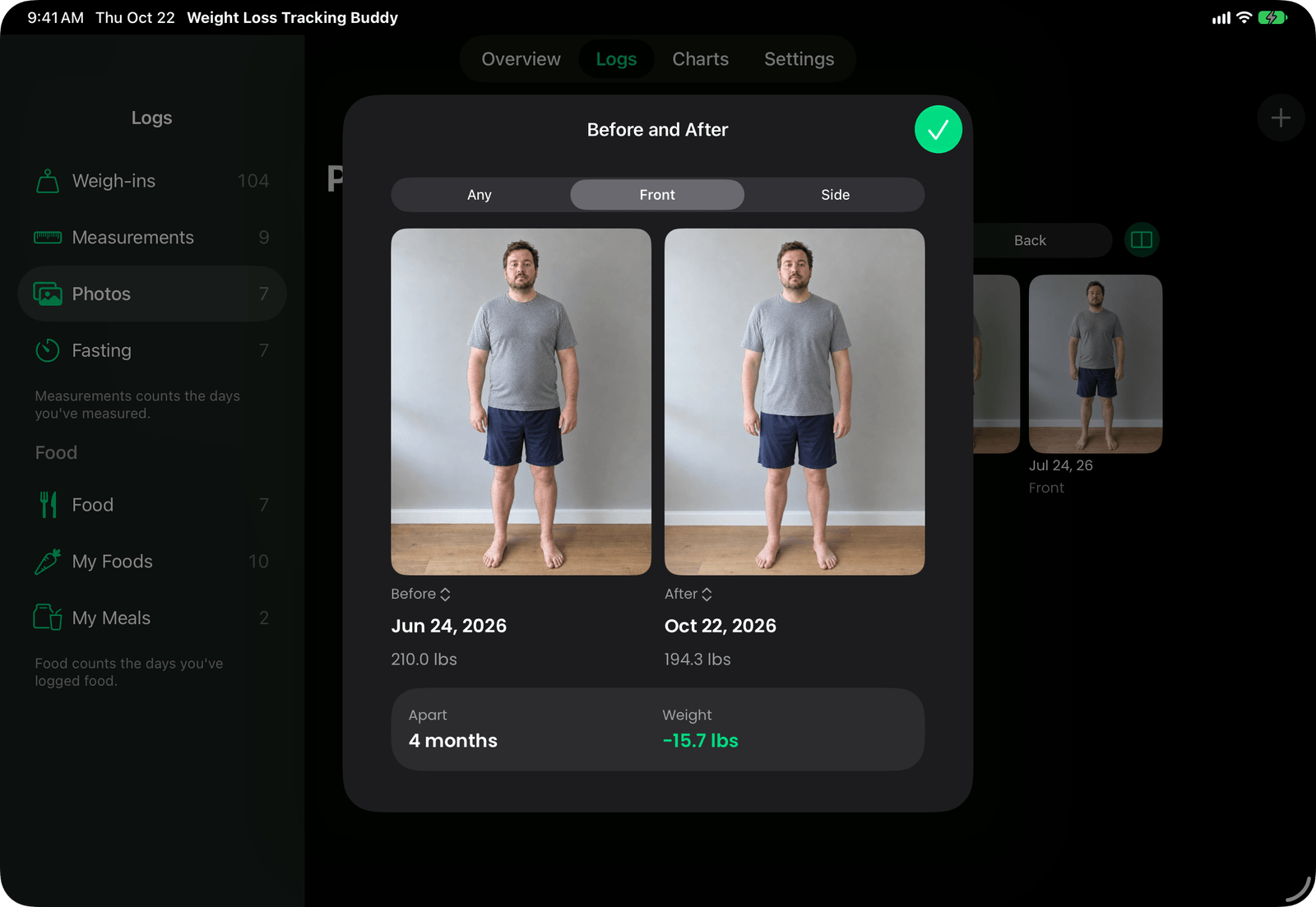Tap the -15.7 lbs weight change
Image resolution: width=1316 pixels, height=907 pixels.
(x=701, y=741)
